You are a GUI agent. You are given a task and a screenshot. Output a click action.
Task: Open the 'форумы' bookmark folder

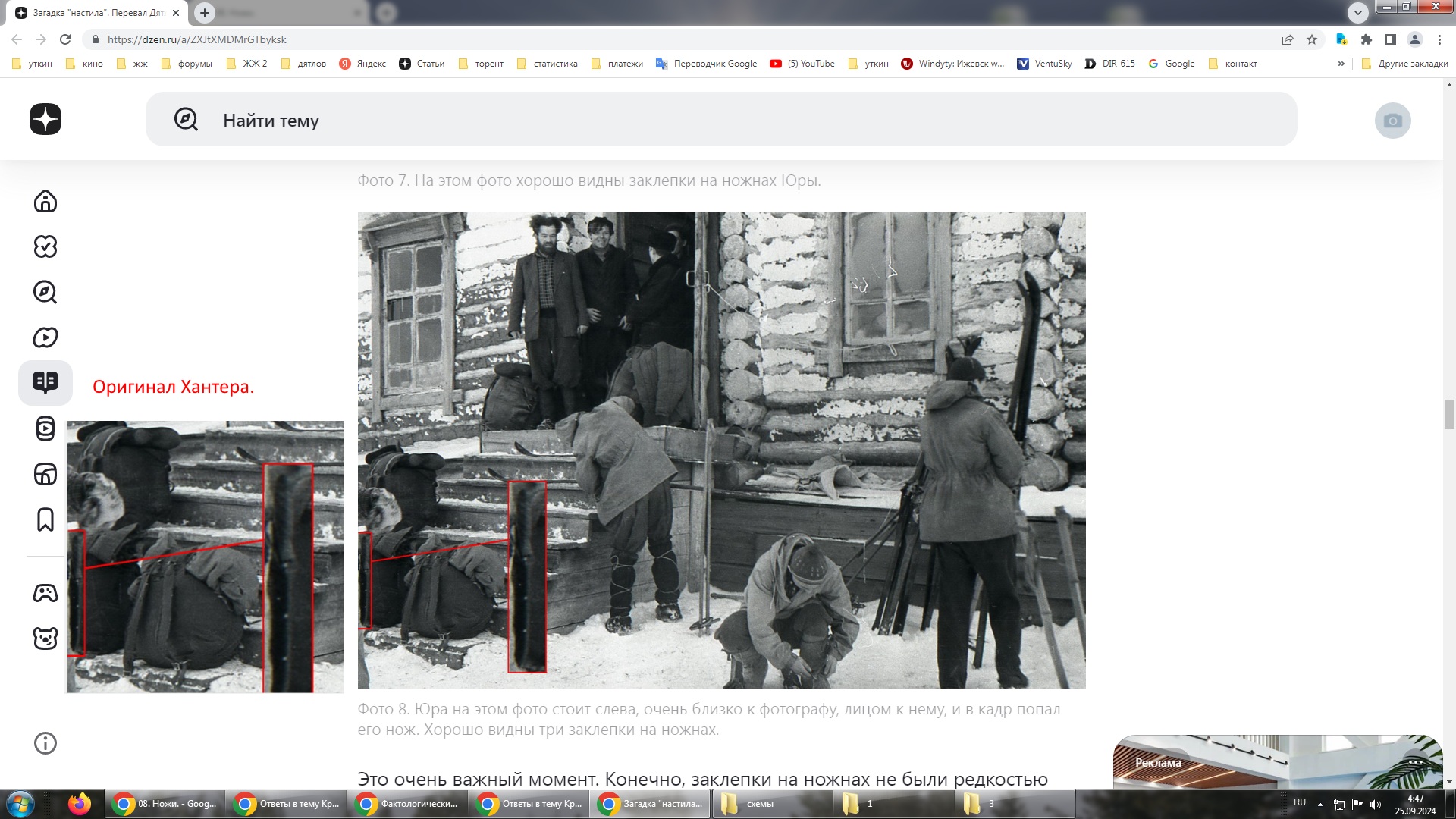(x=187, y=64)
